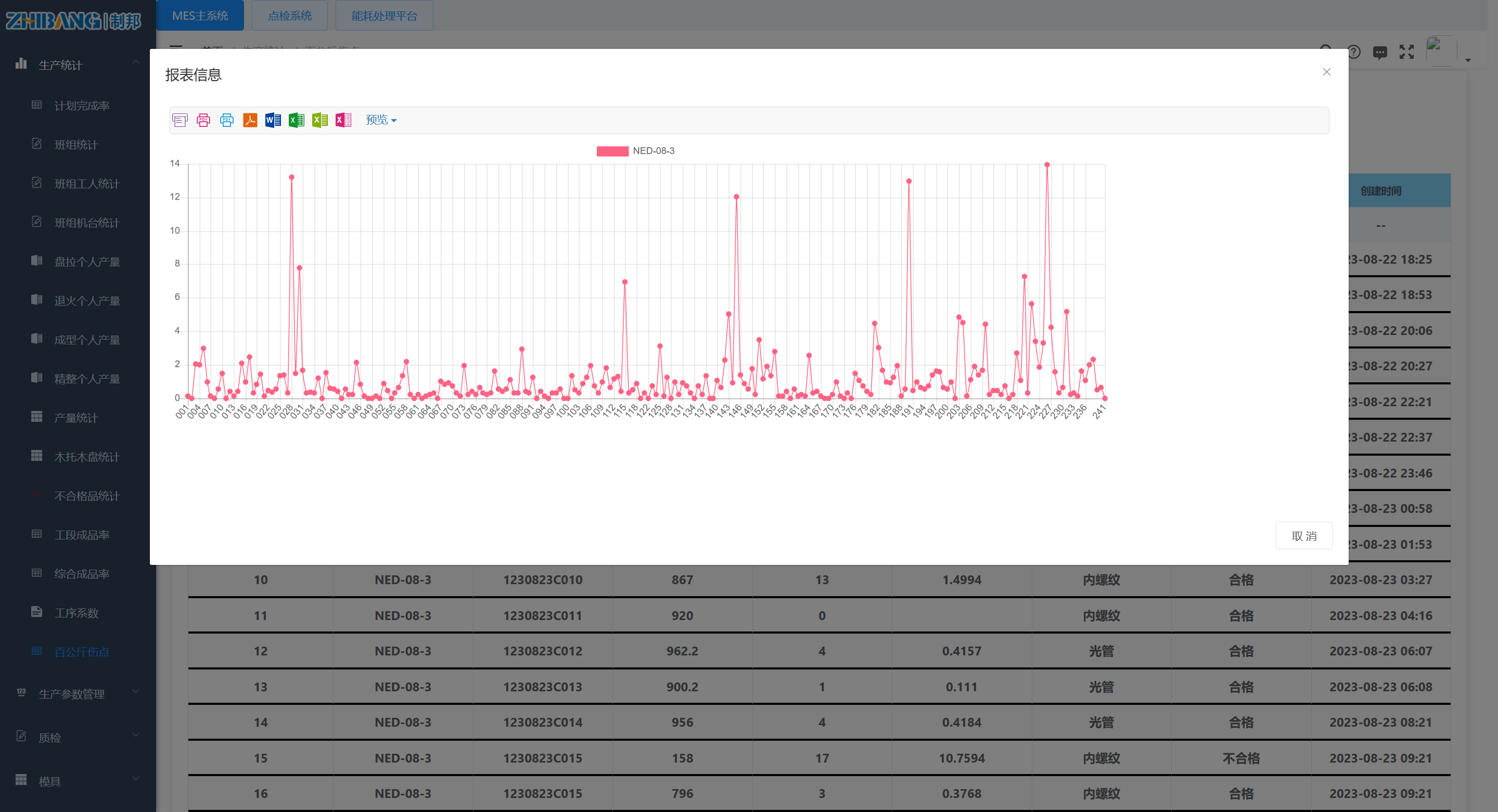Close the 报表信息 dialog
The height and width of the screenshot is (812, 1498).
[x=1326, y=72]
